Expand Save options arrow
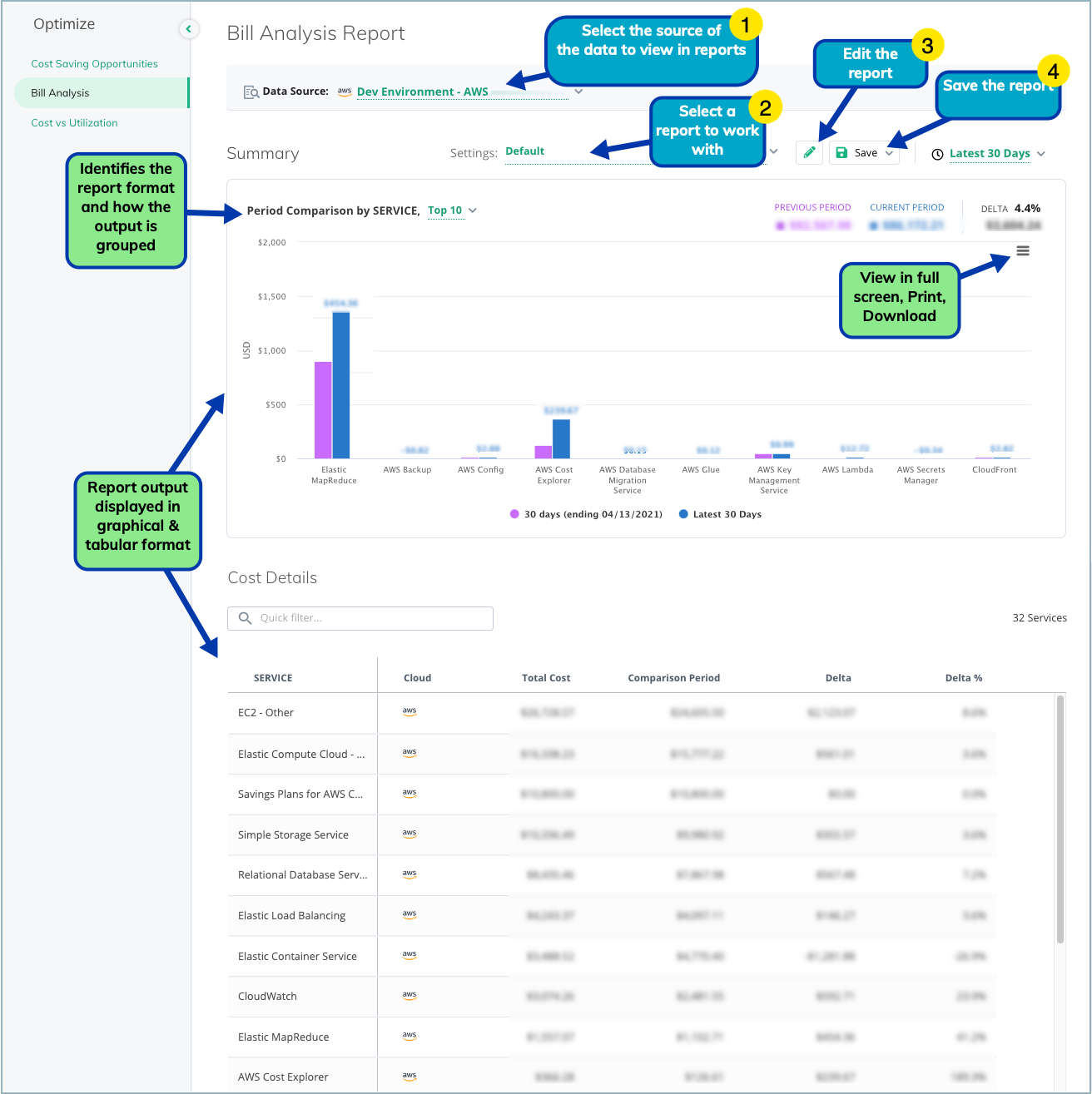The height and width of the screenshot is (1094, 1092). tap(890, 153)
